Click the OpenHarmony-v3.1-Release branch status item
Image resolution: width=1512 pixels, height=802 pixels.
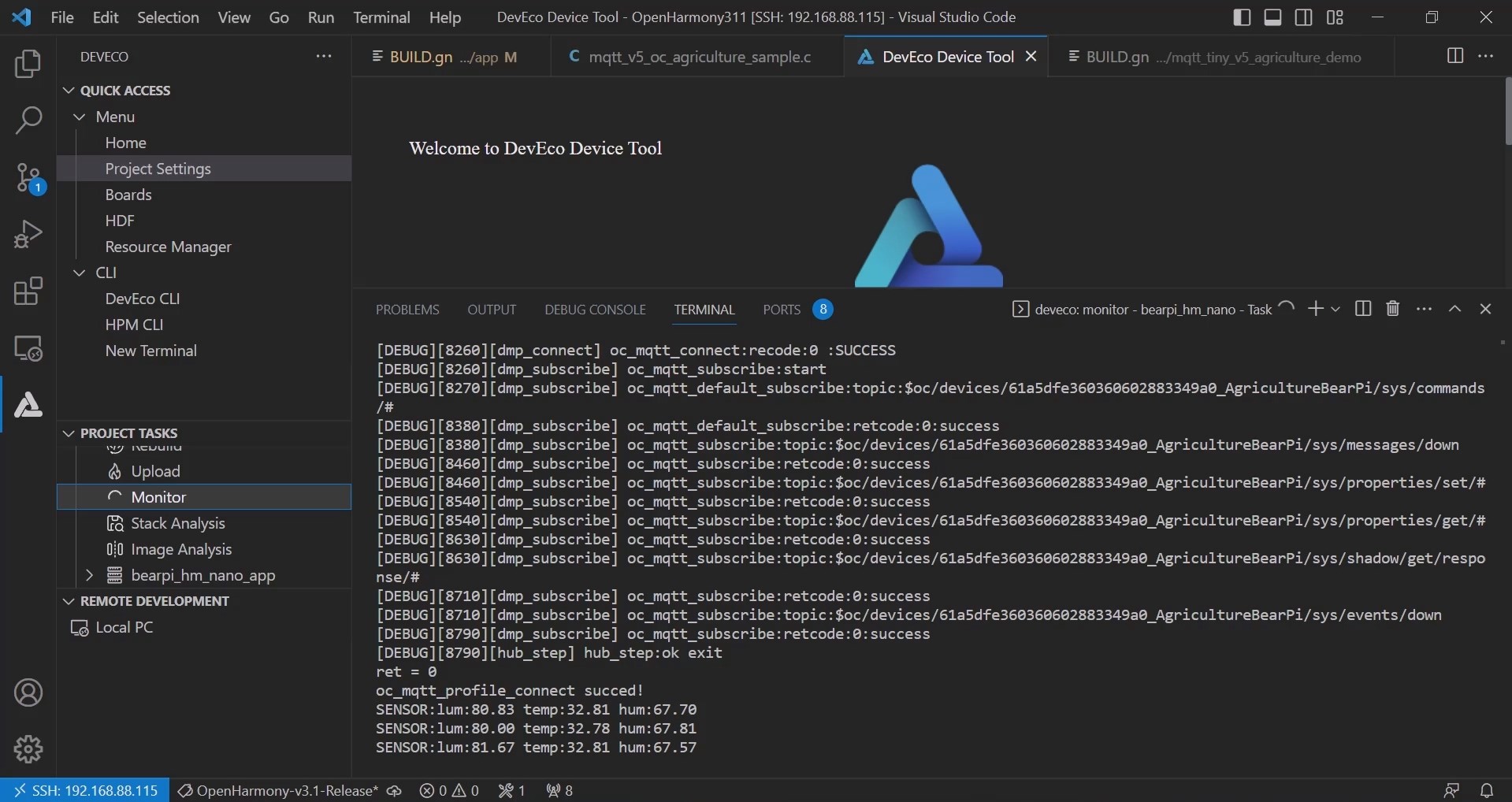click(x=277, y=790)
